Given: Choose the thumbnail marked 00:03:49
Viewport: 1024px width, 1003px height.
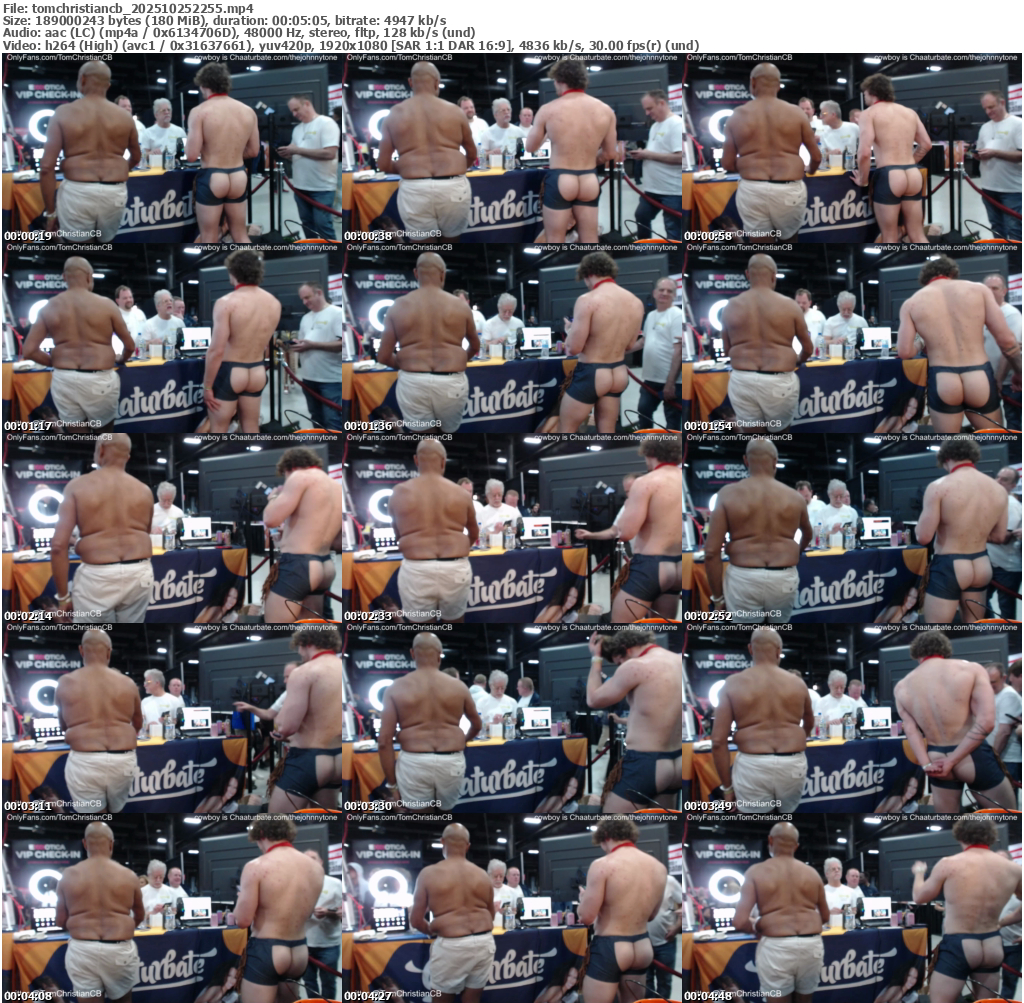Looking at the screenshot, I should coord(852,718).
